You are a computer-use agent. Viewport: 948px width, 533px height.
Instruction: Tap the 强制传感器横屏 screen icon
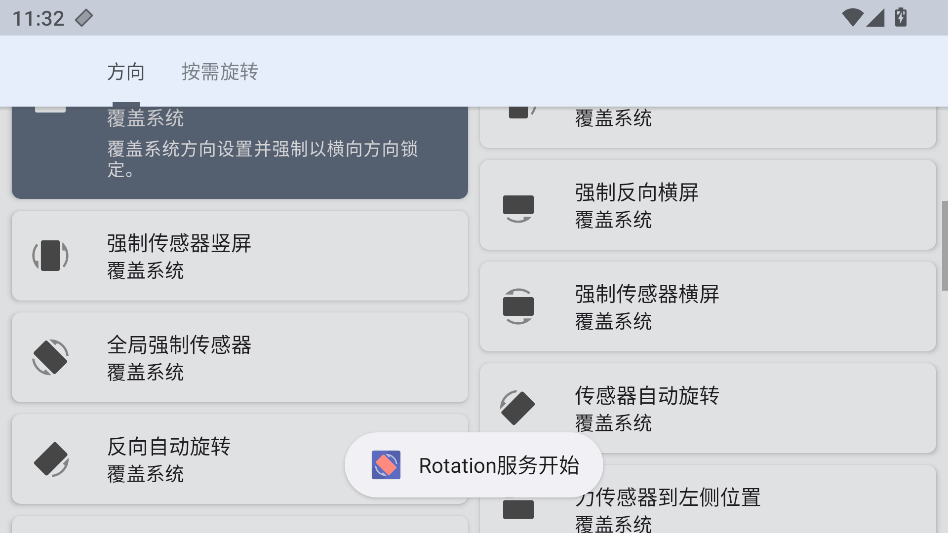(x=518, y=306)
